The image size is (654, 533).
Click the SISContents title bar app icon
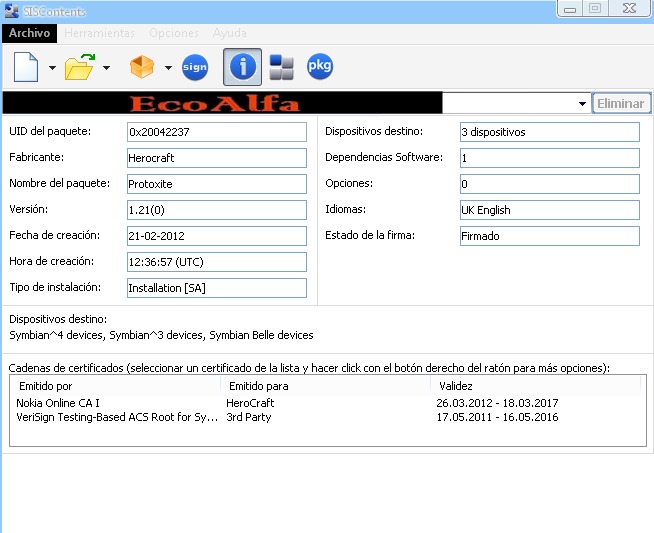click(x=12, y=11)
